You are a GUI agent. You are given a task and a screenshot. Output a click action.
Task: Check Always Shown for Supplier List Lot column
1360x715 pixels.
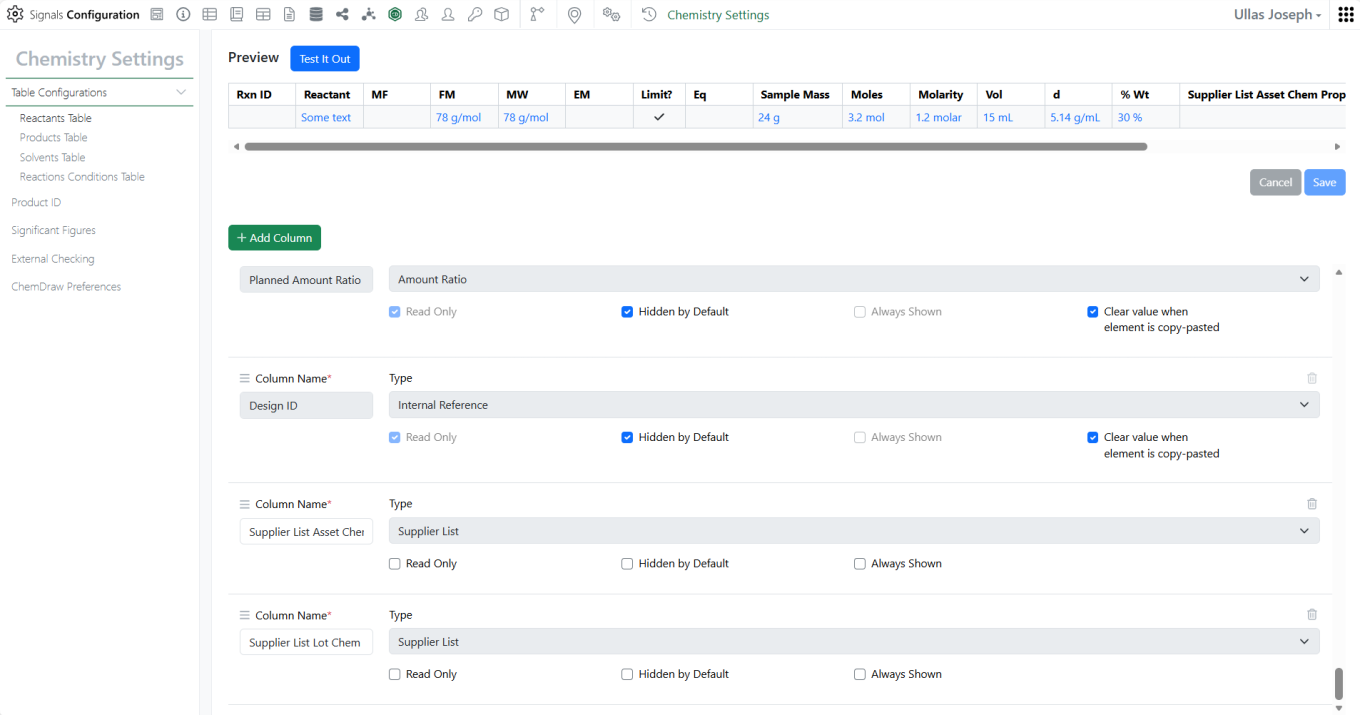[860, 675]
